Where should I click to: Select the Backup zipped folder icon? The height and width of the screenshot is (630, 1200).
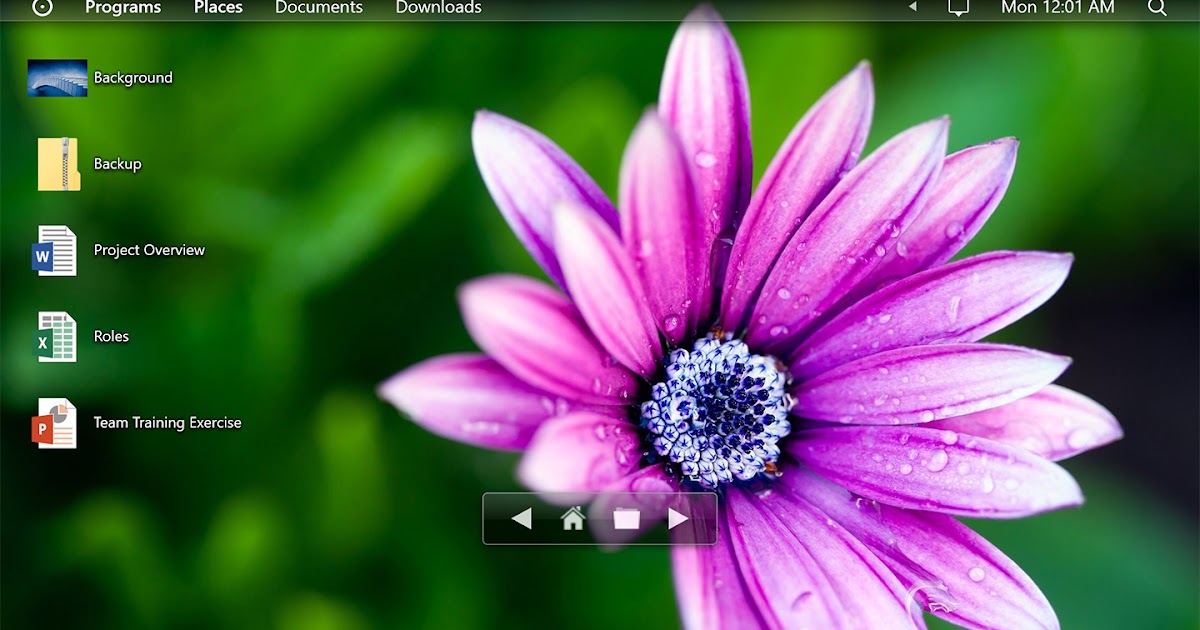pyautogui.click(x=58, y=164)
